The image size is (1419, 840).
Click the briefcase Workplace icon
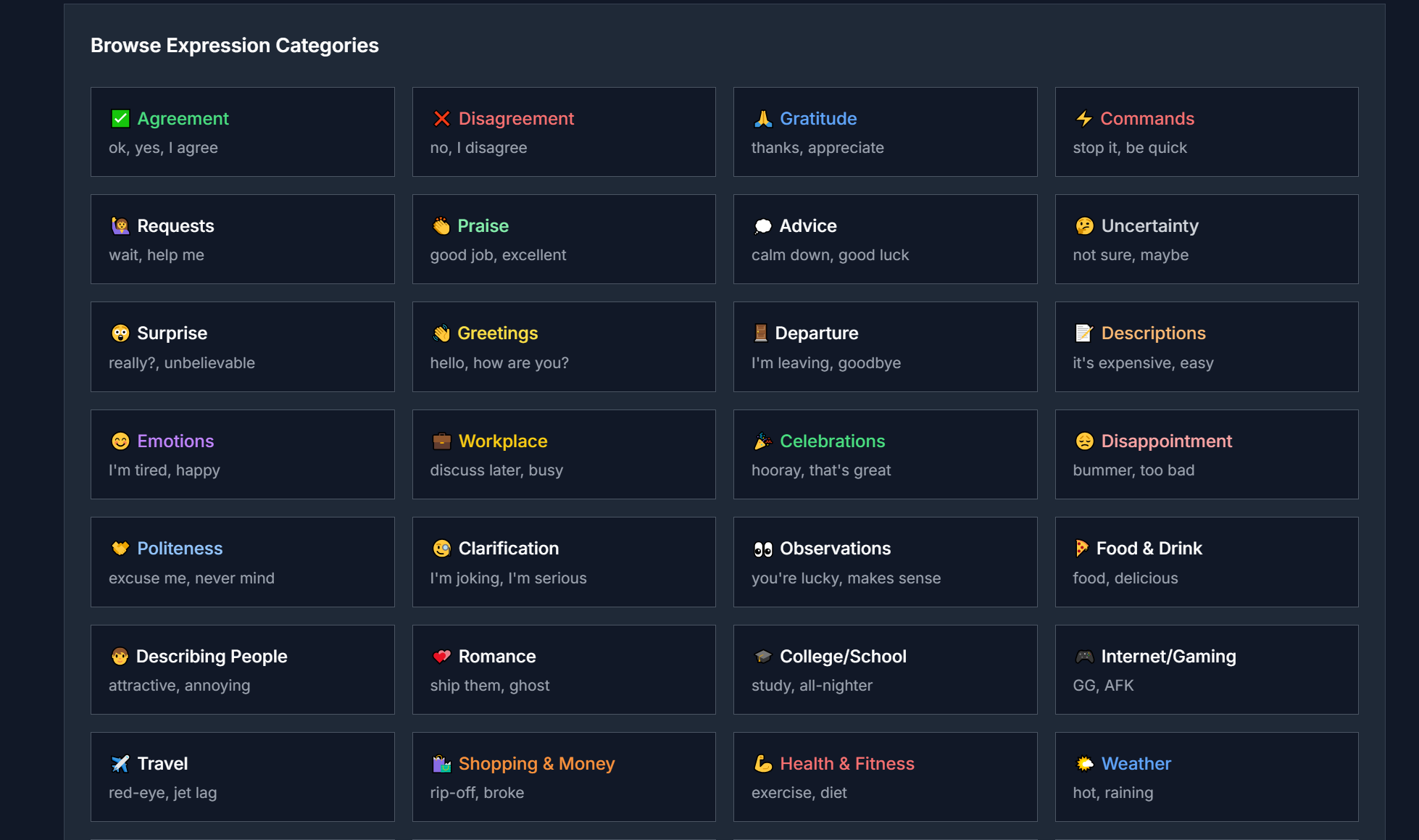point(441,441)
